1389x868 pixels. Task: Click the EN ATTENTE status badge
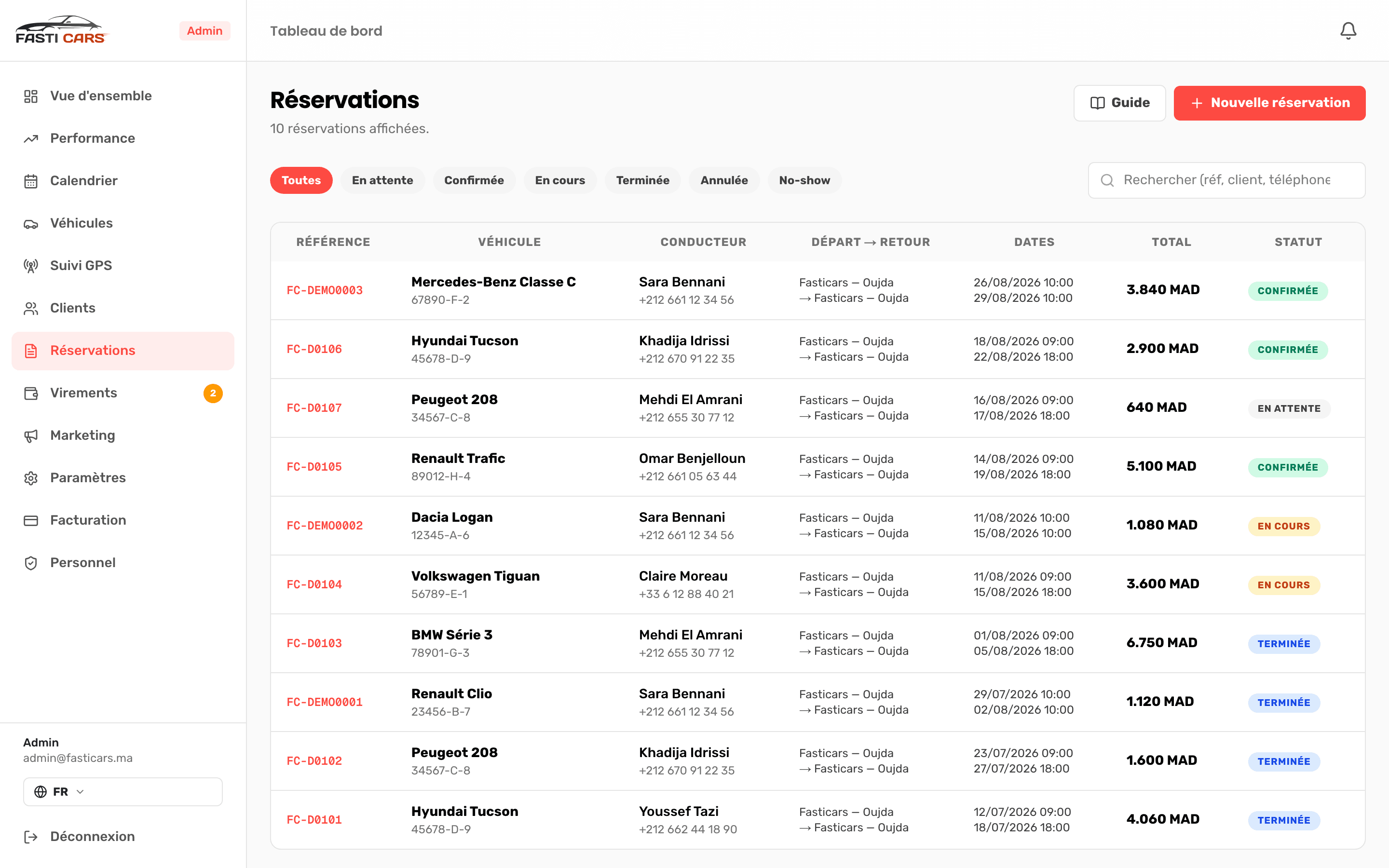tap(1289, 409)
